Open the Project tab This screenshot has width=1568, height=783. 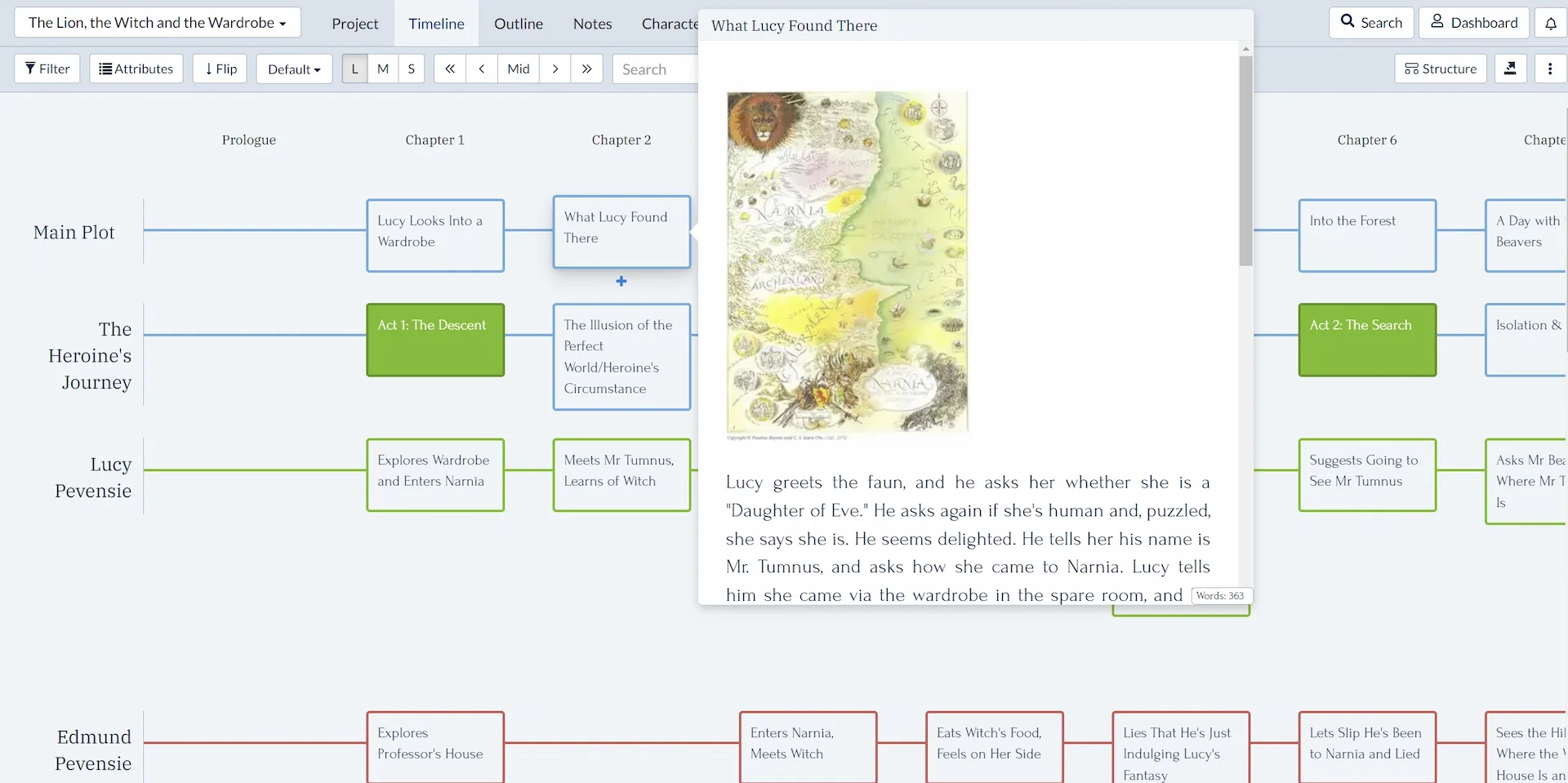[x=354, y=24]
